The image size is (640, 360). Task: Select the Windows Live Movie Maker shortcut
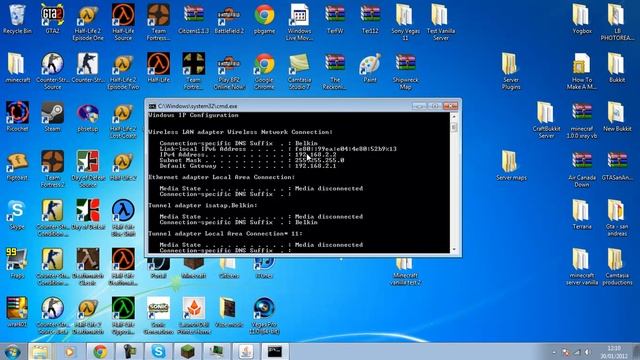click(x=300, y=23)
